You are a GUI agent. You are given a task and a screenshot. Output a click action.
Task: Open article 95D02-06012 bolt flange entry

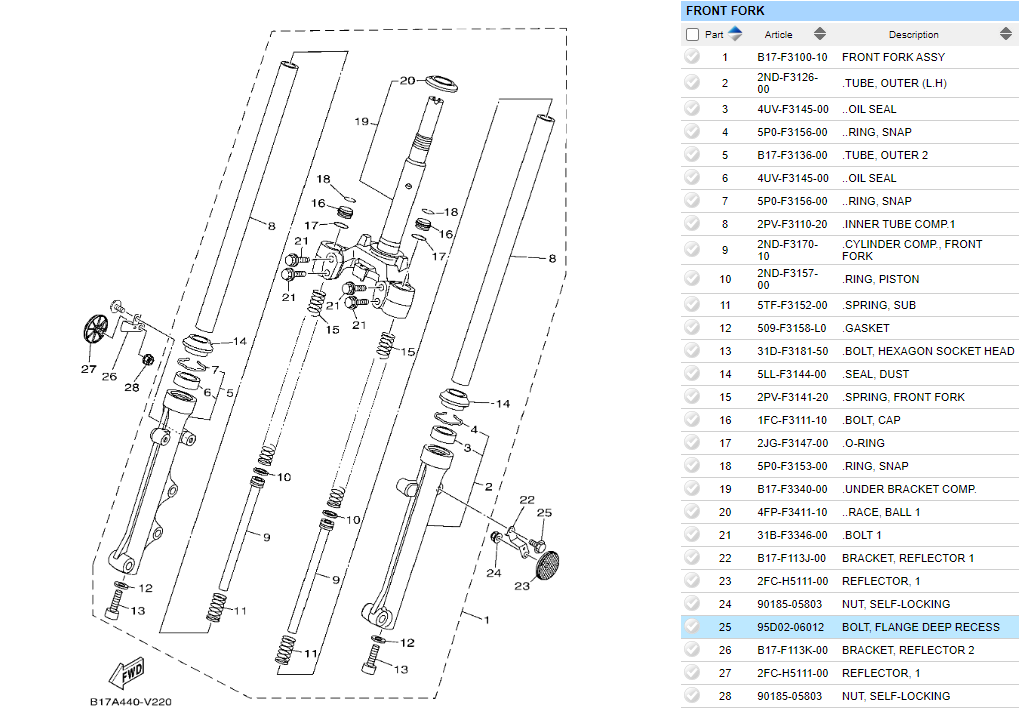pos(792,627)
